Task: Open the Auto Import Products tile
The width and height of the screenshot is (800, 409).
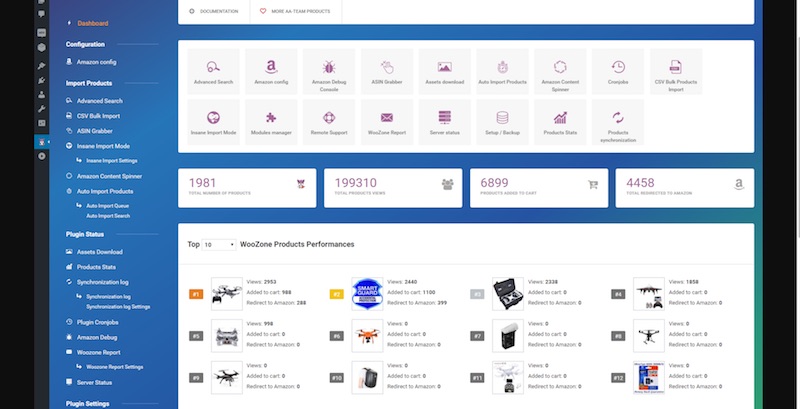Action: (502, 71)
